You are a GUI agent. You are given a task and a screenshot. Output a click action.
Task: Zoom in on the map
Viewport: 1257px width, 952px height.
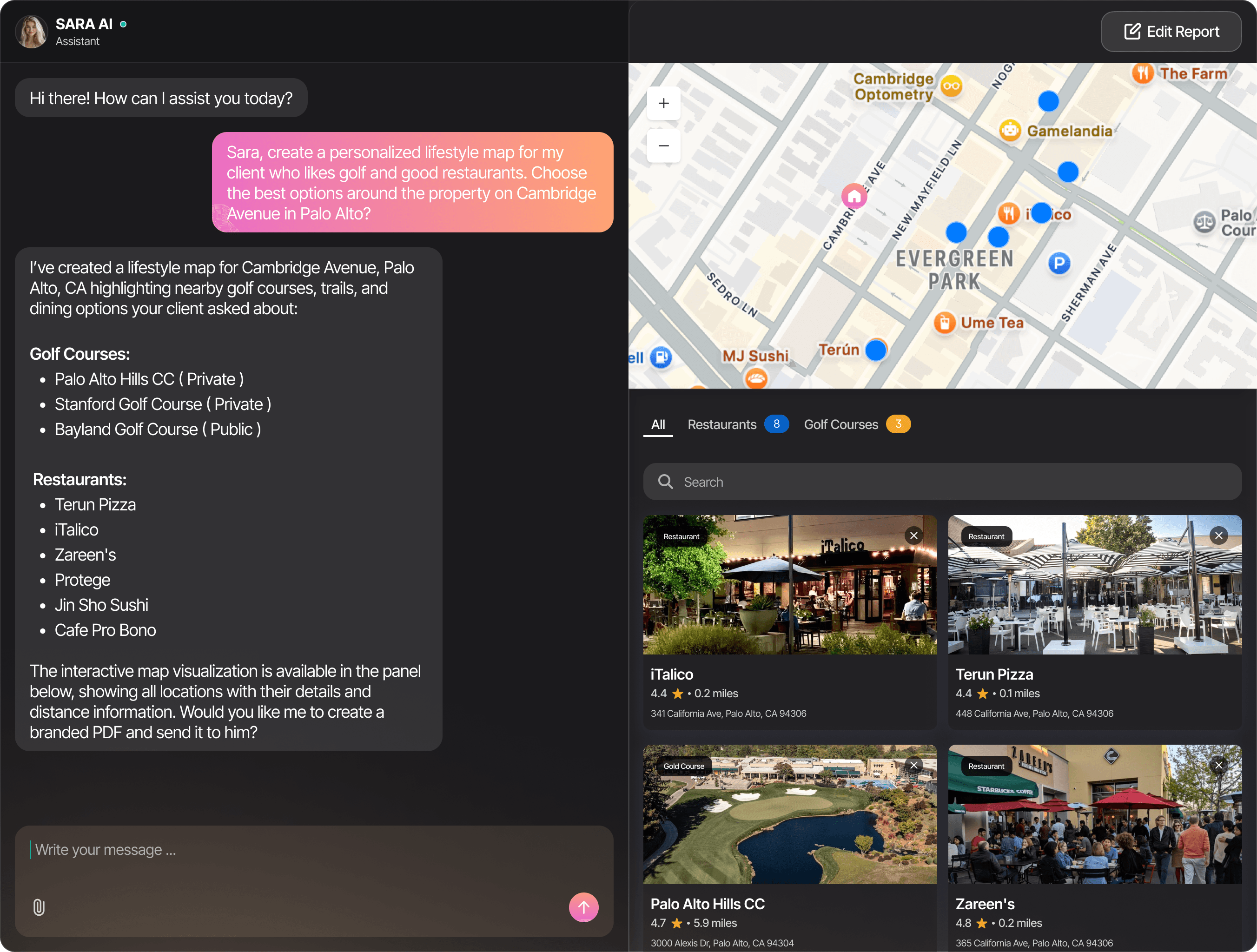pos(663,104)
